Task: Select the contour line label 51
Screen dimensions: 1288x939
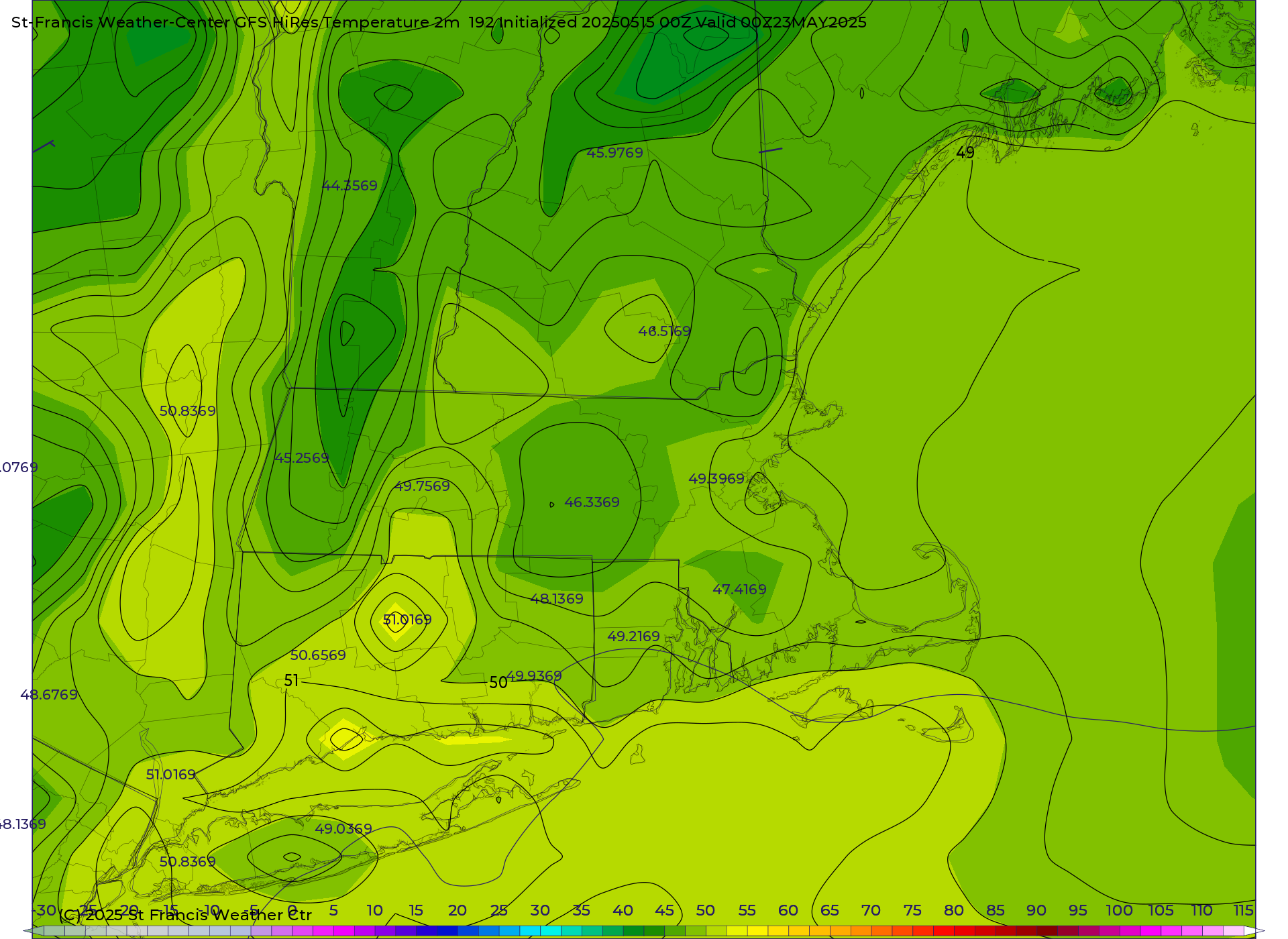Action: point(291,681)
